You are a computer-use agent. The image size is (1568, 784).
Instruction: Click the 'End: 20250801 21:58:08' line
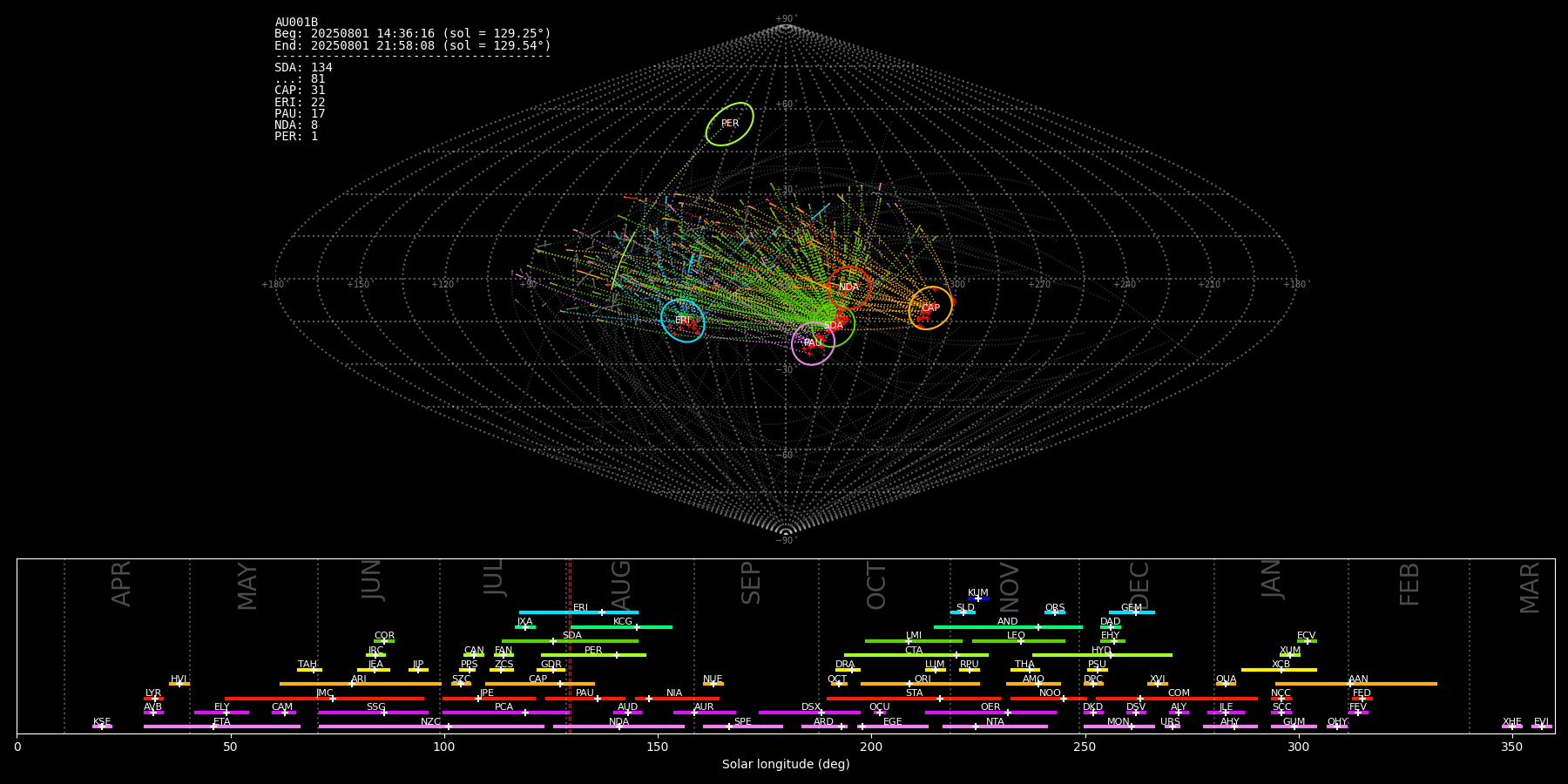coord(413,45)
